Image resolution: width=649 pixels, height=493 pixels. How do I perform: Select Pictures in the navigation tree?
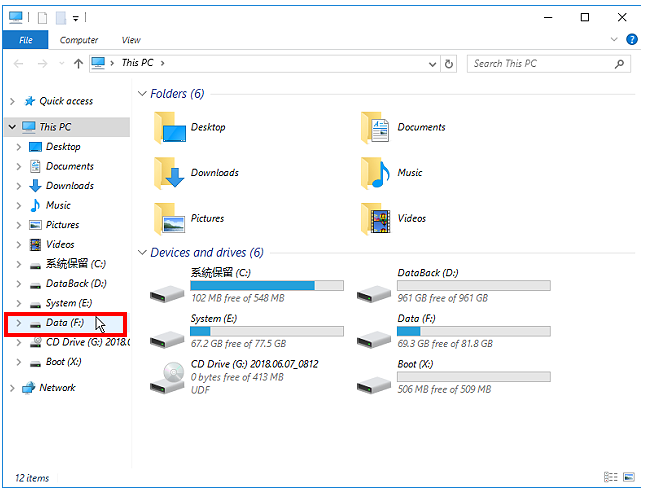pos(62,225)
